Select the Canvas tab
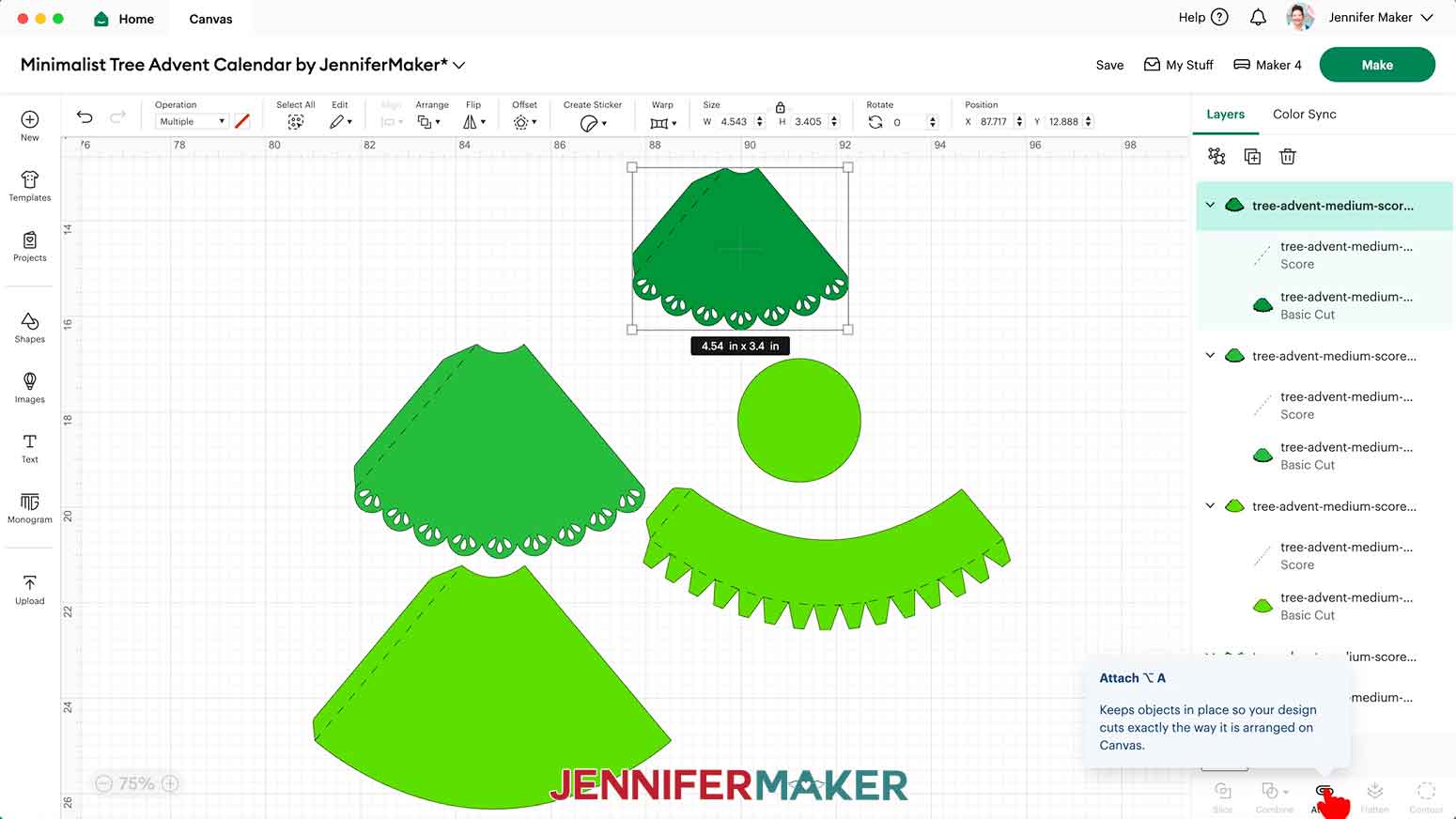Screen dimensions: 1456x819 pos(210,19)
